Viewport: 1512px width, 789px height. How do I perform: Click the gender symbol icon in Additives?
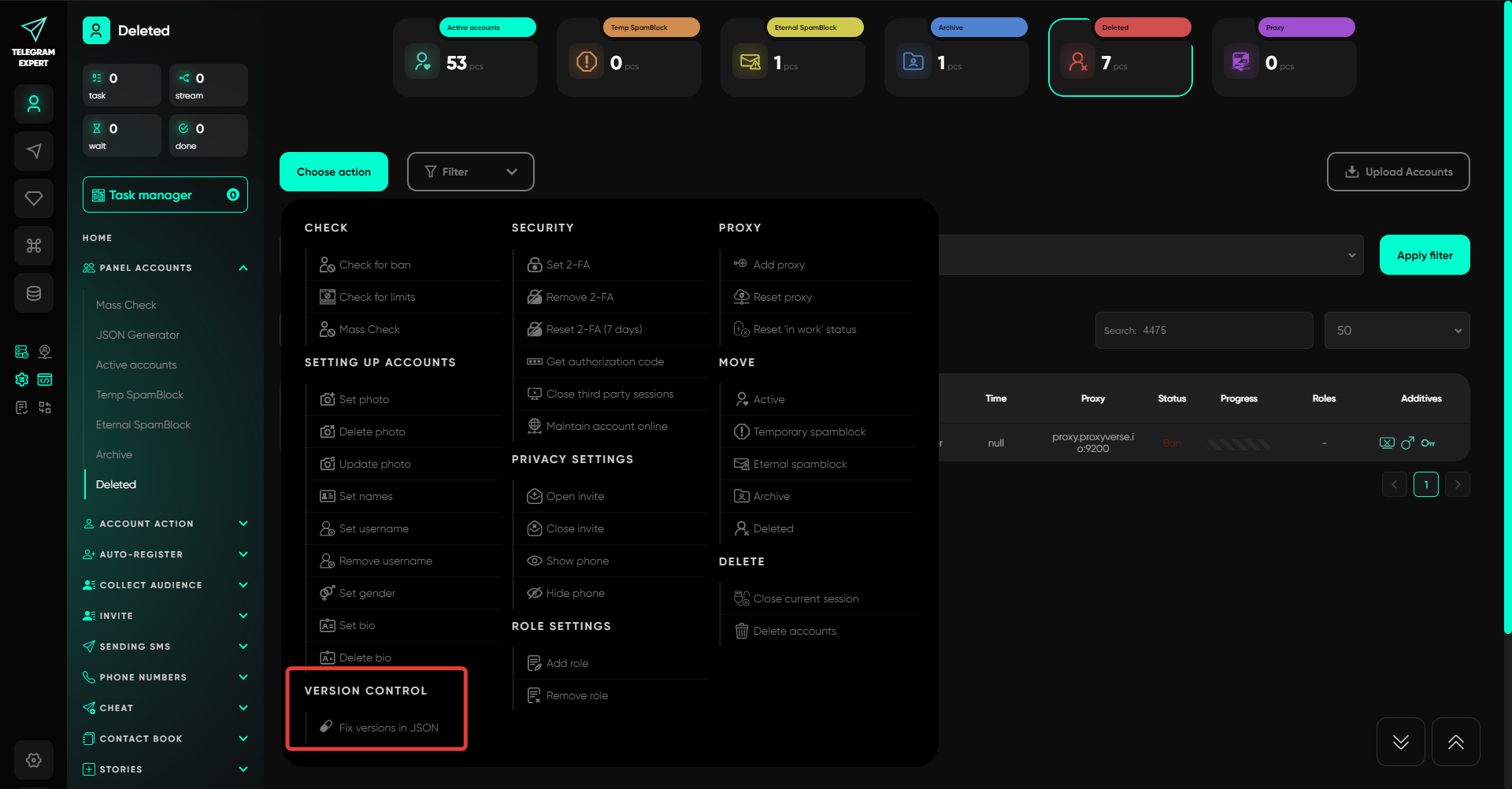1407,443
